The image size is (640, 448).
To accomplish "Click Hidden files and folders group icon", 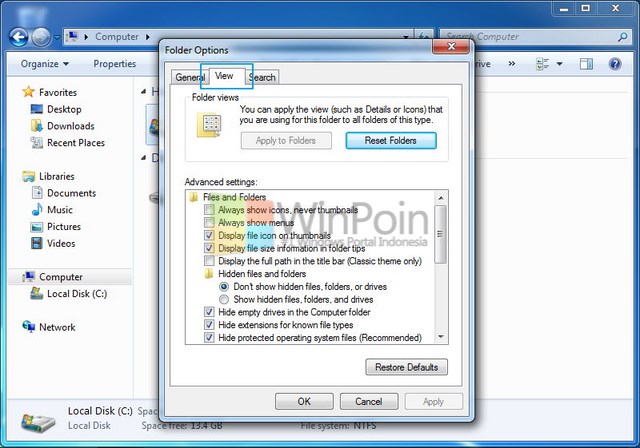I will [x=209, y=274].
